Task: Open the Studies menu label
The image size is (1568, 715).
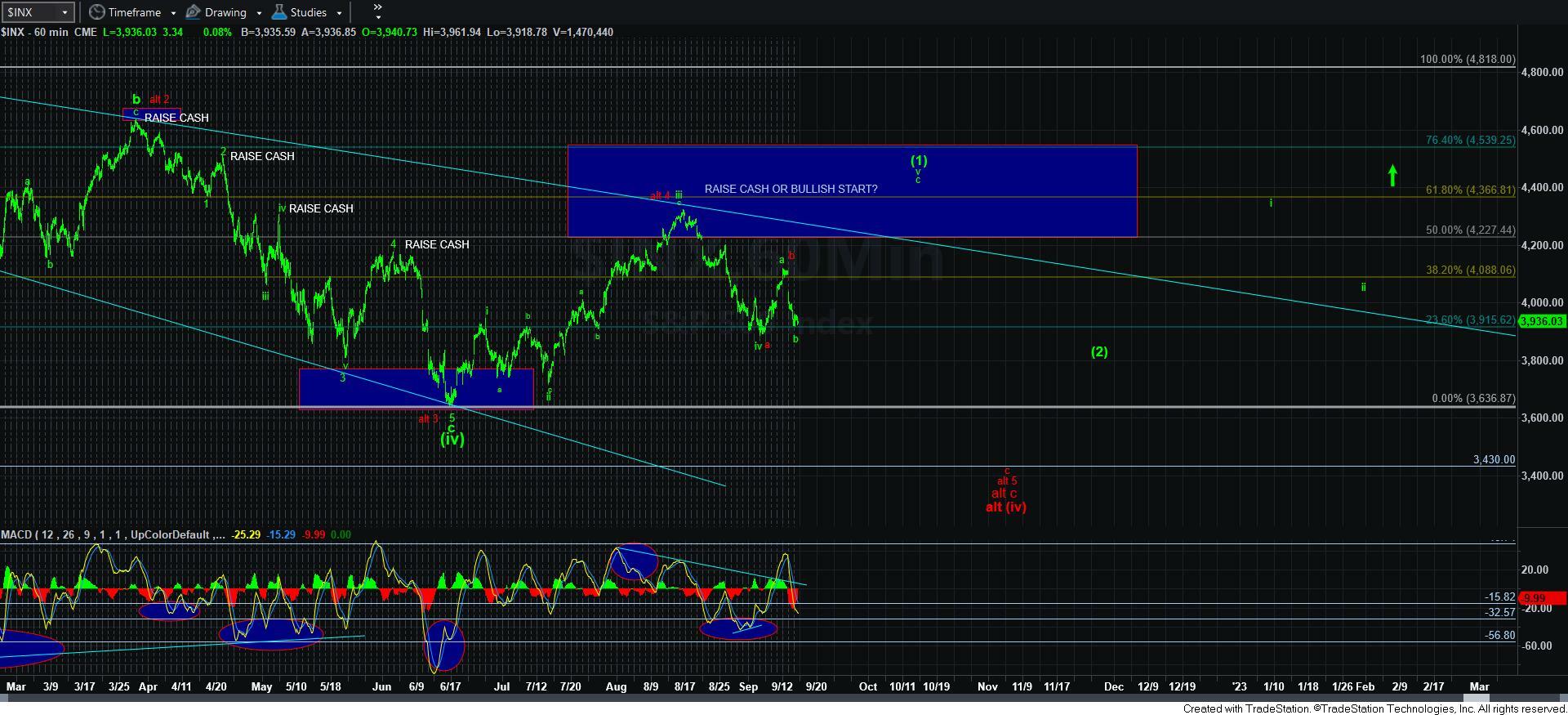Action: point(309,12)
